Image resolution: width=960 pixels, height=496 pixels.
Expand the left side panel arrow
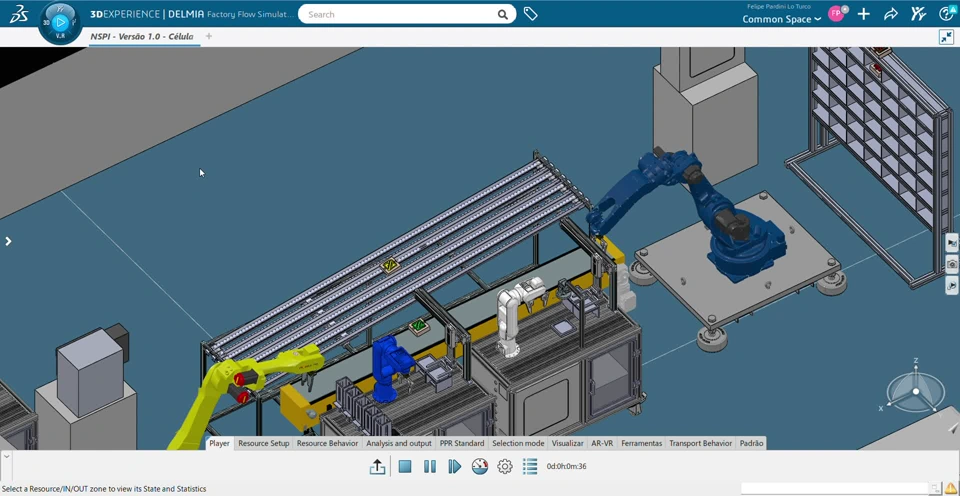(x=8, y=241)
